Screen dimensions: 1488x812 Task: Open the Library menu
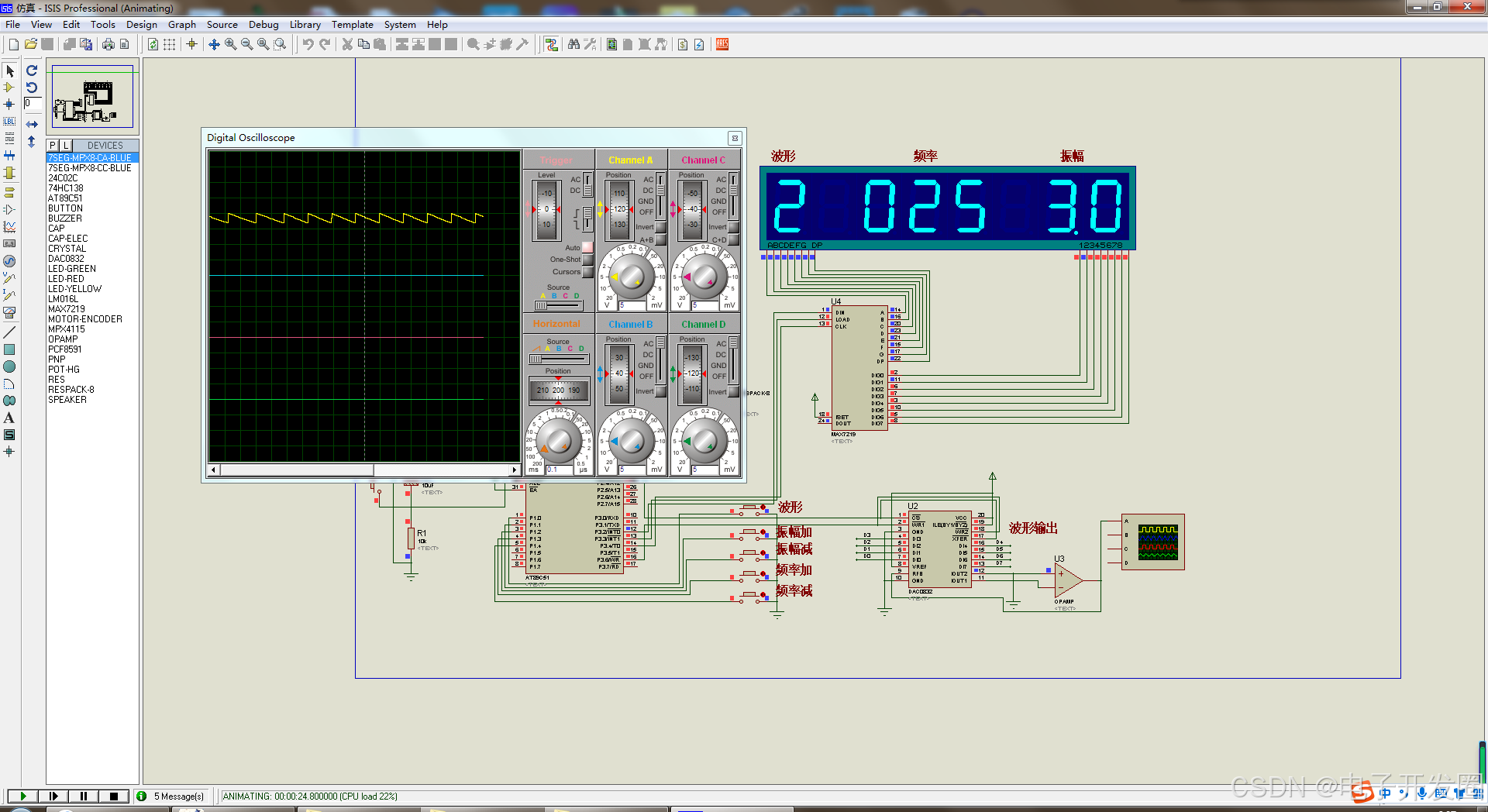click(305, 24)
